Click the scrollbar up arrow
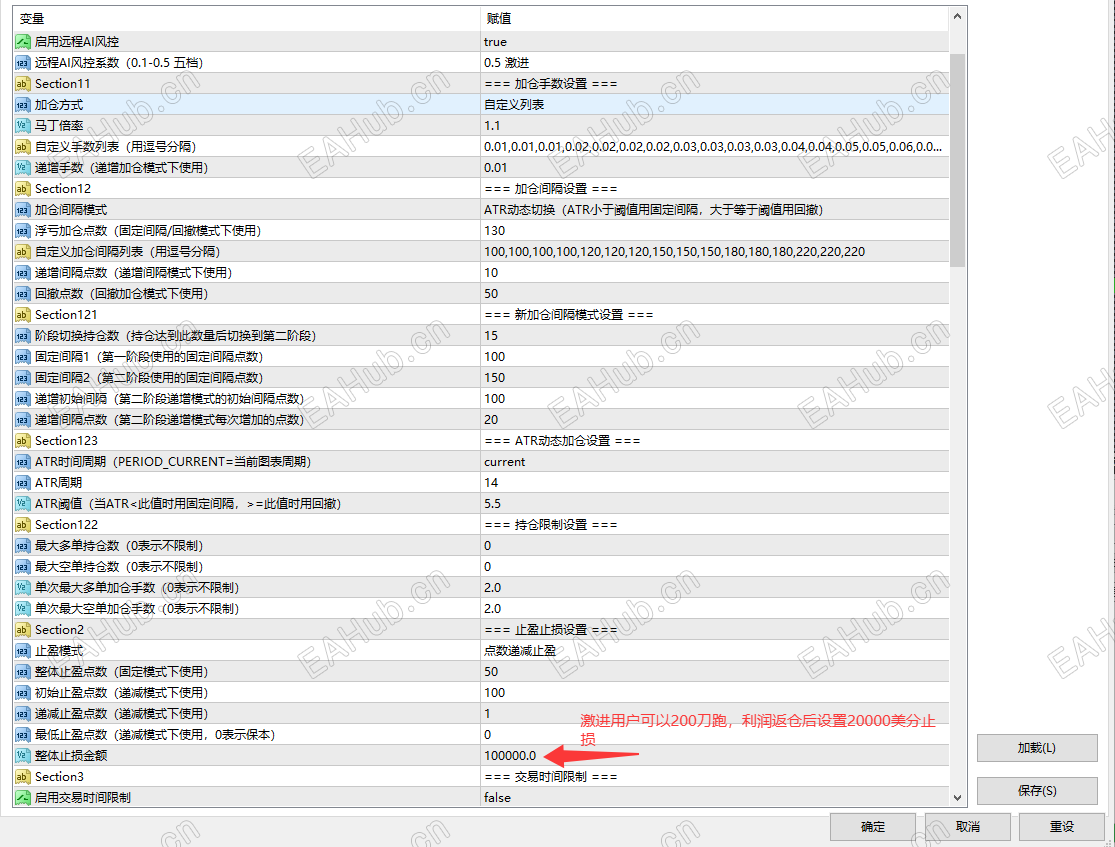 957,16
